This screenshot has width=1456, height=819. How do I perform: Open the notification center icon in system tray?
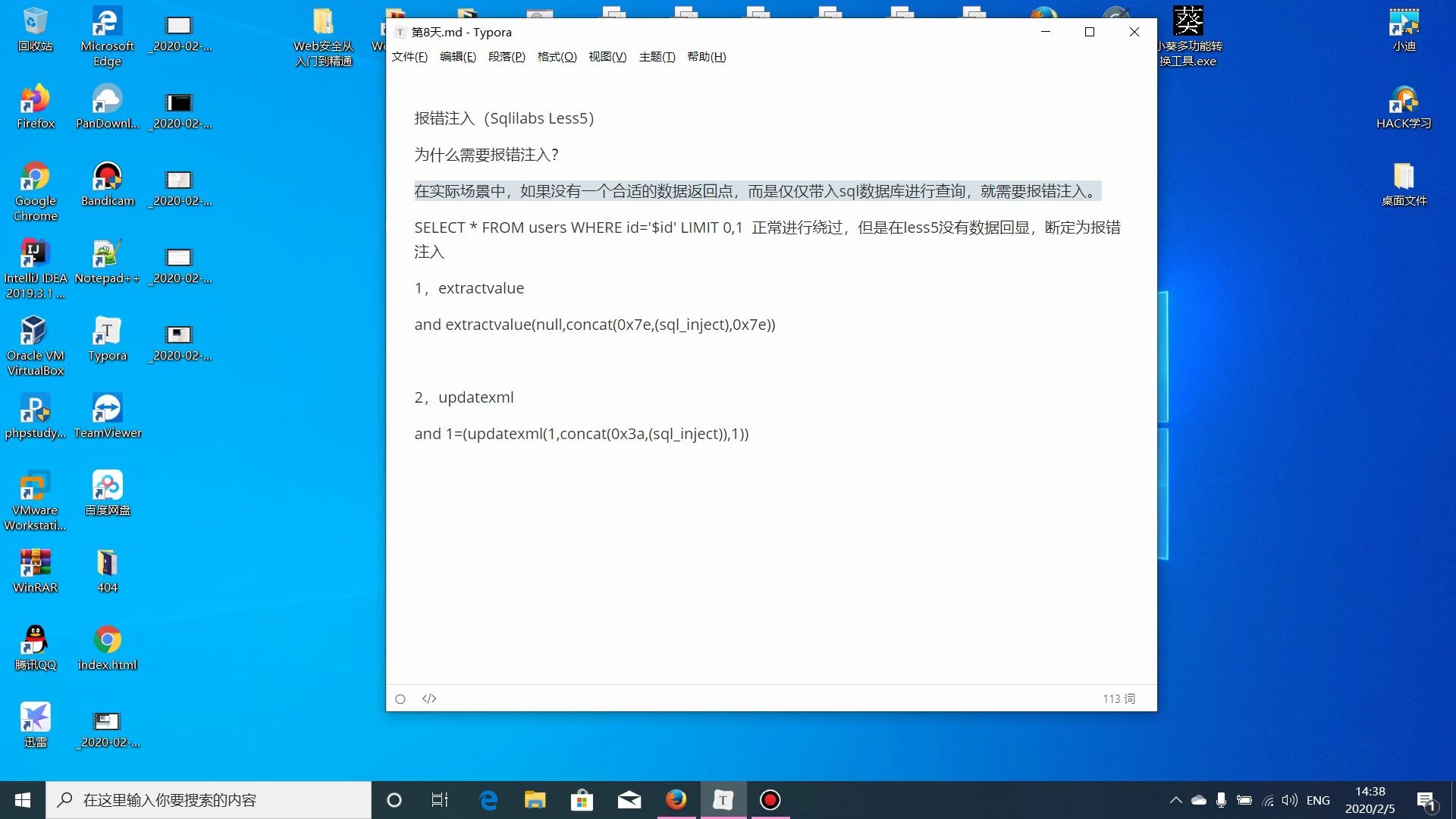(1425, 799)
